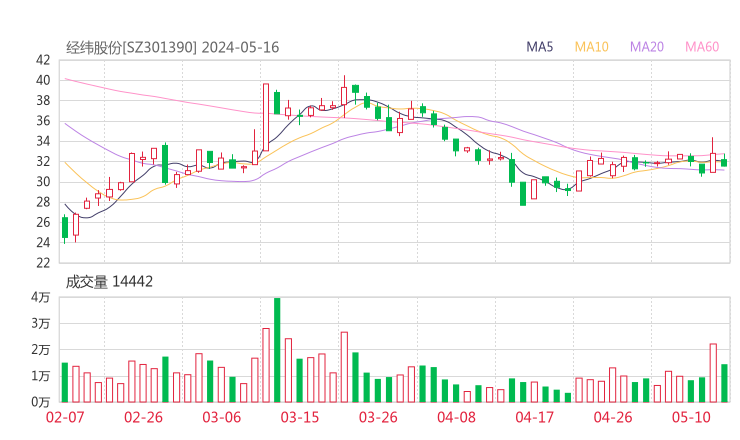The height and width of the screenshot is (440, 740).
Task: Click the first green candlestick at 02-07
Action: point(65,228)
